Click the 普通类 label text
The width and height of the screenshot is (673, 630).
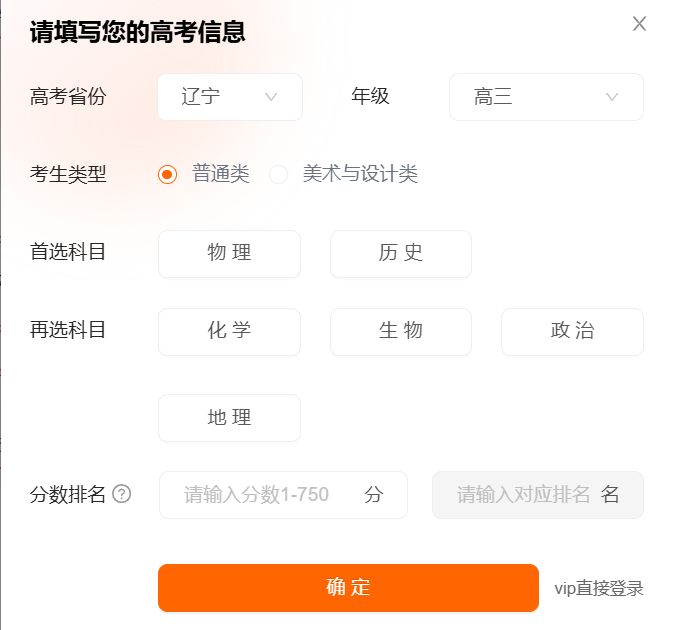point(221,174)
